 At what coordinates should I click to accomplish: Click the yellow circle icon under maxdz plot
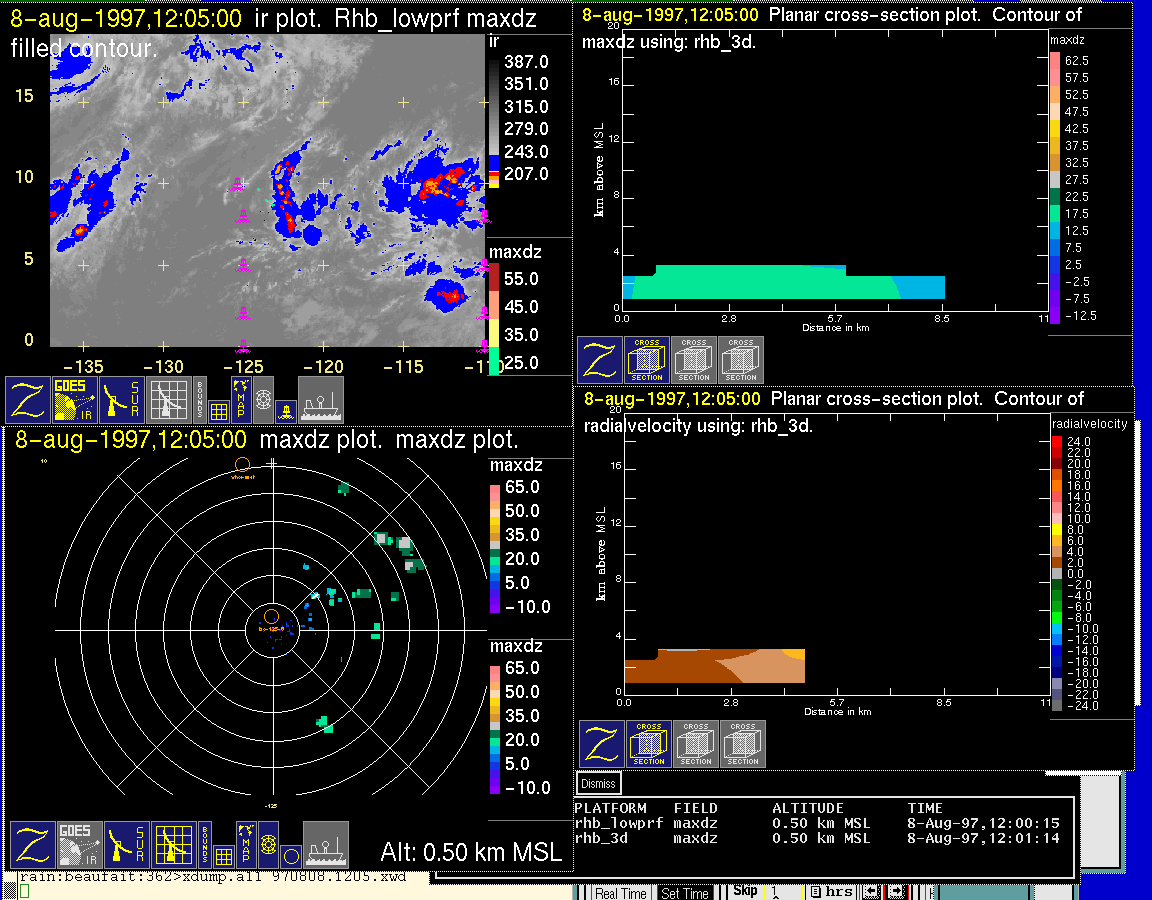coord(291,856)
